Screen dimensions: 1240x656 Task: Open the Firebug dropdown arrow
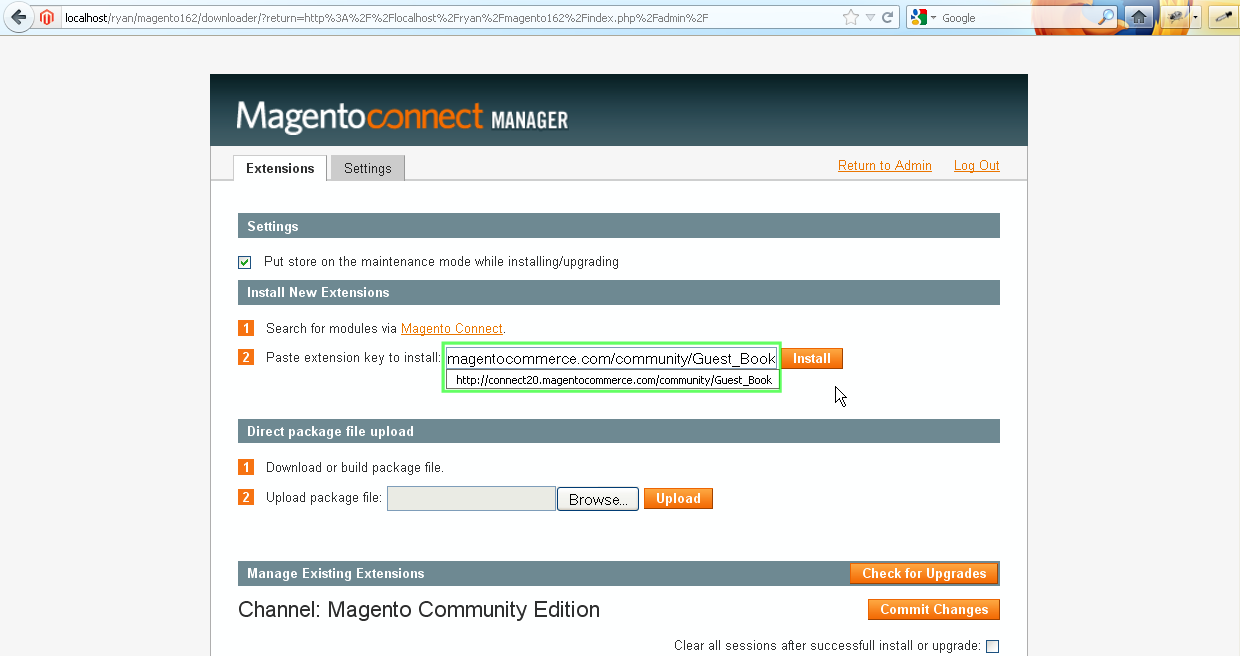(x=1195, y=17)
